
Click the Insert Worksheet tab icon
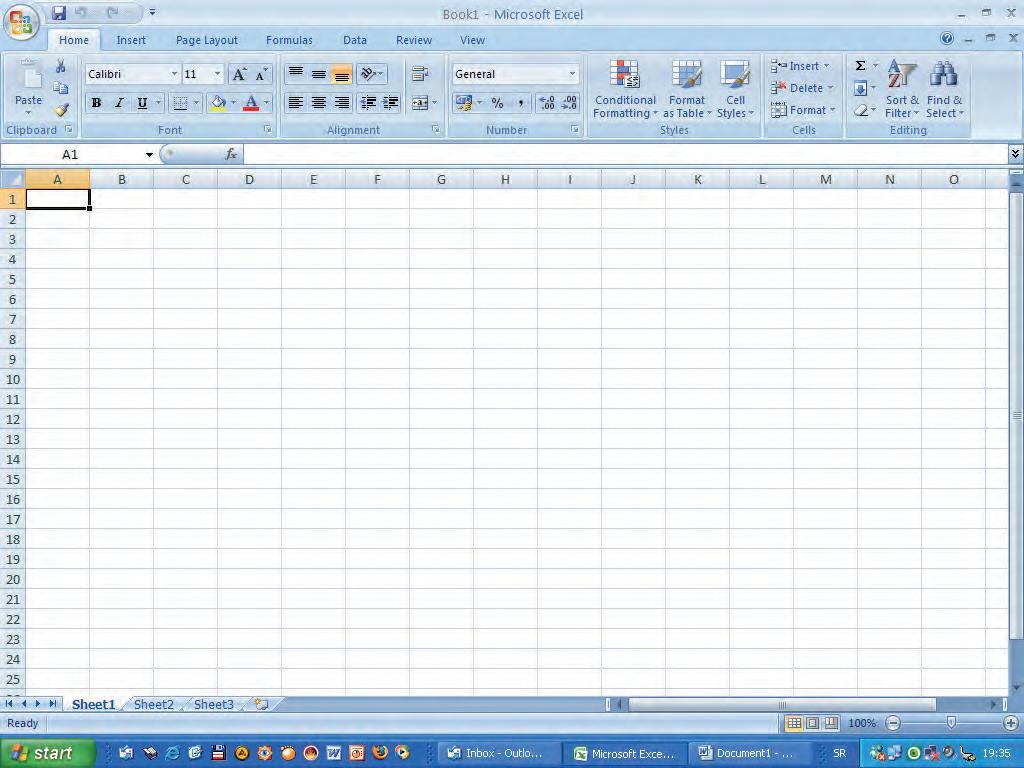(261, 704)
